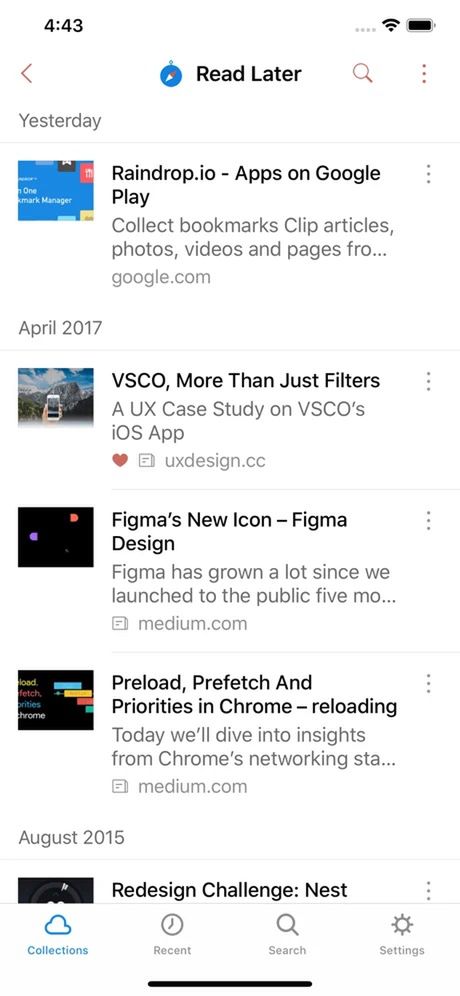Switch to the Collections tab
Viewport: 460px width, 996px height.
tap(58, 934)
